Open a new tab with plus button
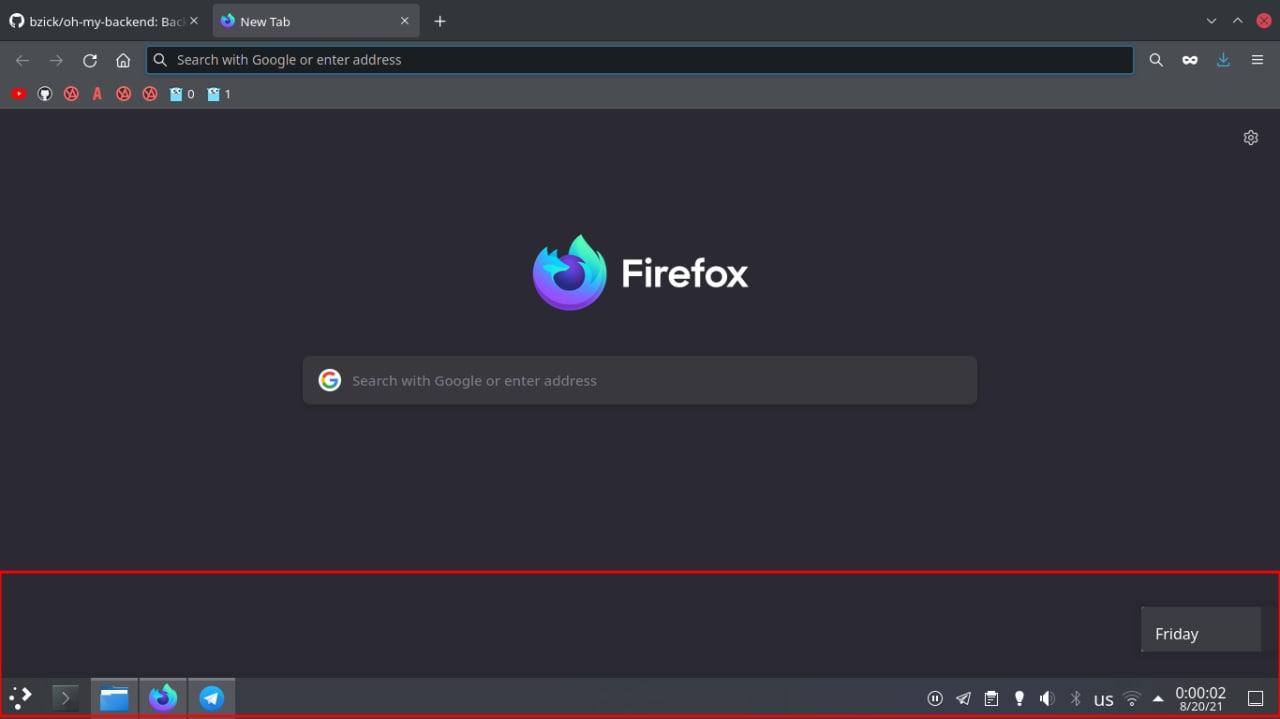 (x=440, y=21)
